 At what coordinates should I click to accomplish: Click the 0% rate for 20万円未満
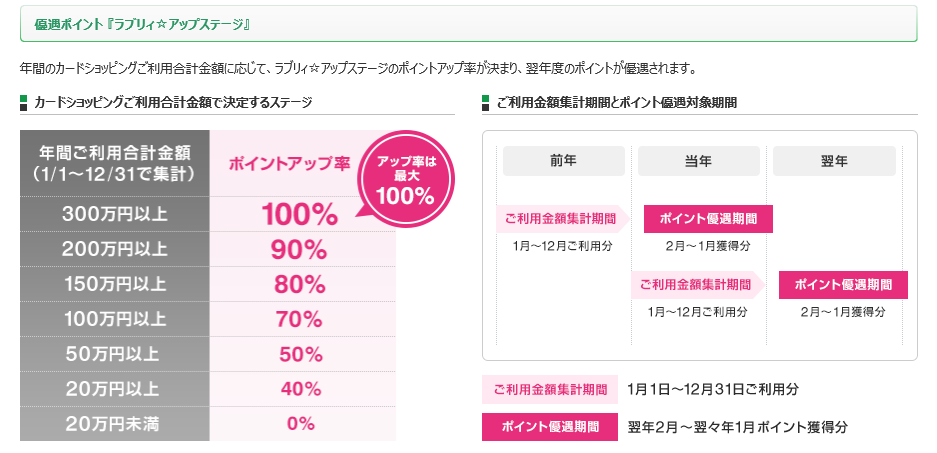(301, 424)
